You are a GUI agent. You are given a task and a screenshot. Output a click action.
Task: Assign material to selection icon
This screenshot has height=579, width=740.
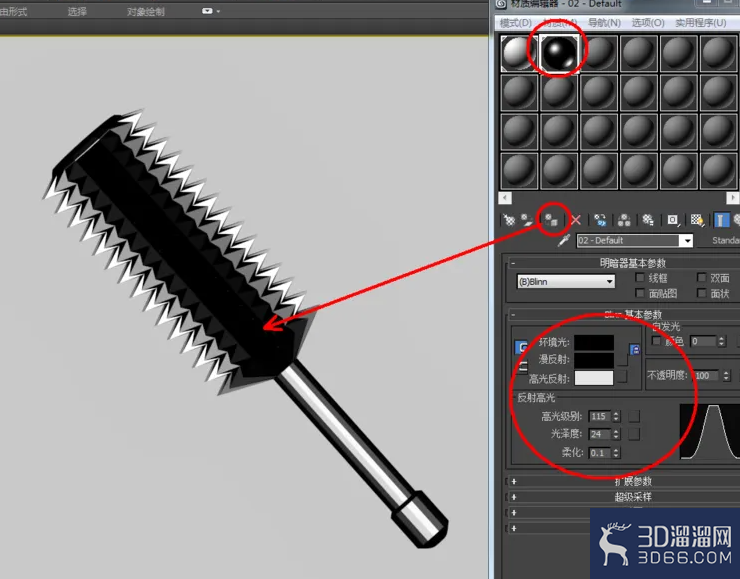551,220
